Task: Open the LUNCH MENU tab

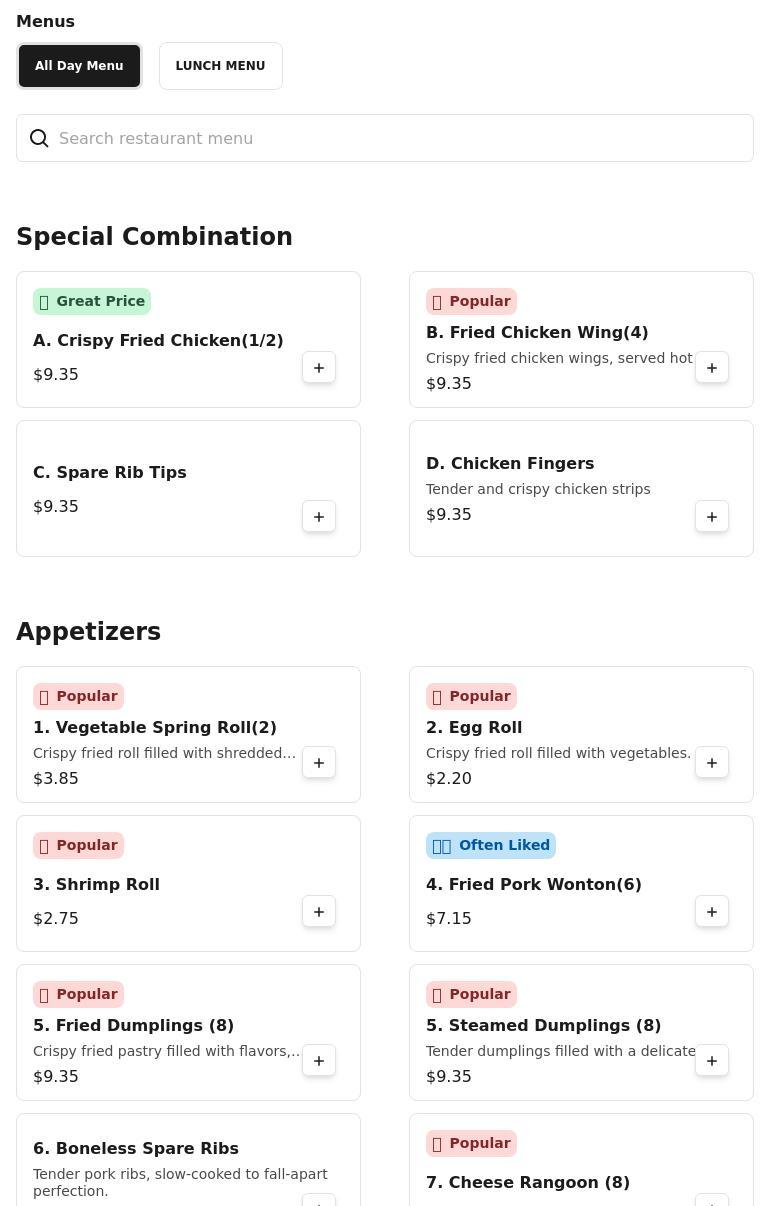Action: (220, 66)
